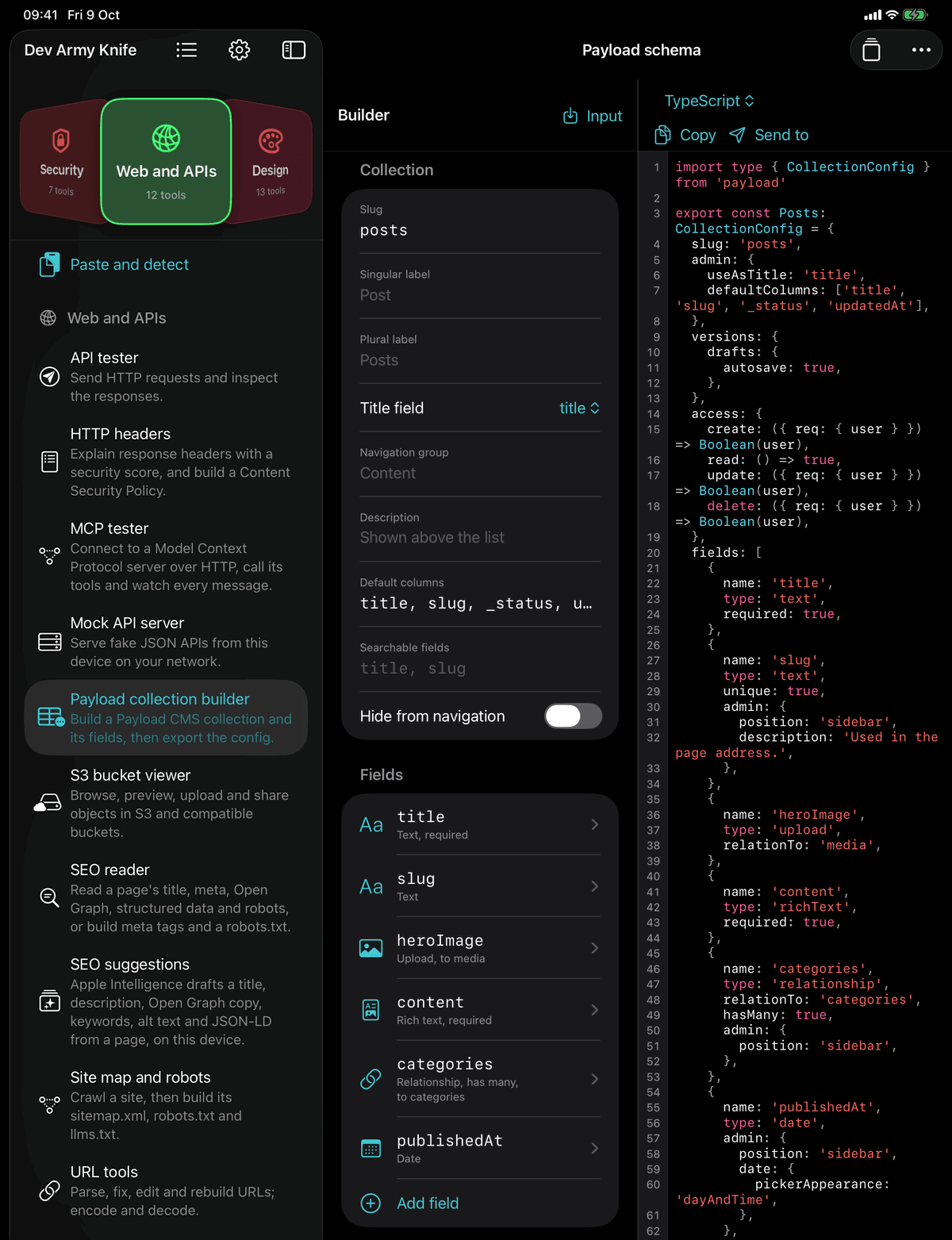Viewport: 952px width, 1240px height.
Task: Open the list view icon in sidebar header
Action: [x=186, y=50]
